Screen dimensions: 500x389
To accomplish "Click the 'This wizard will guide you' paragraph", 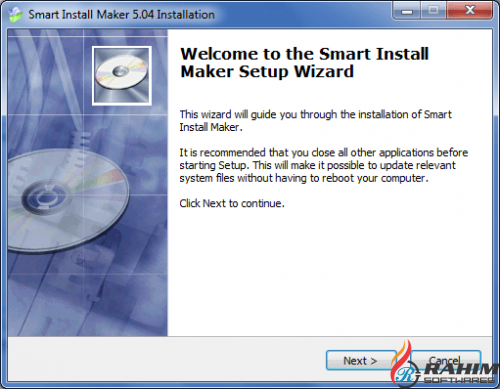I will click(315, 120).
